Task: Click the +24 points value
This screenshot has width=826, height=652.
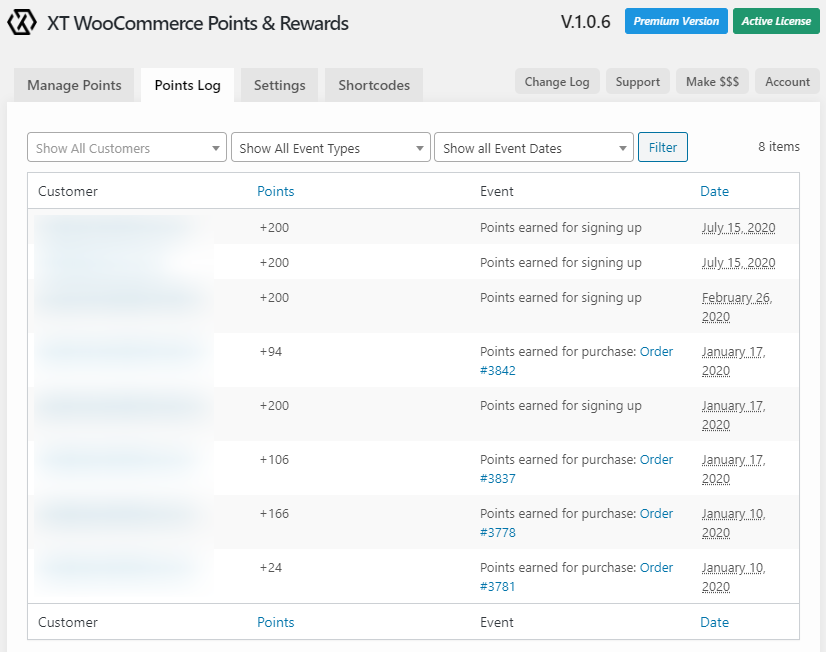Action: [x=271, y=567]
